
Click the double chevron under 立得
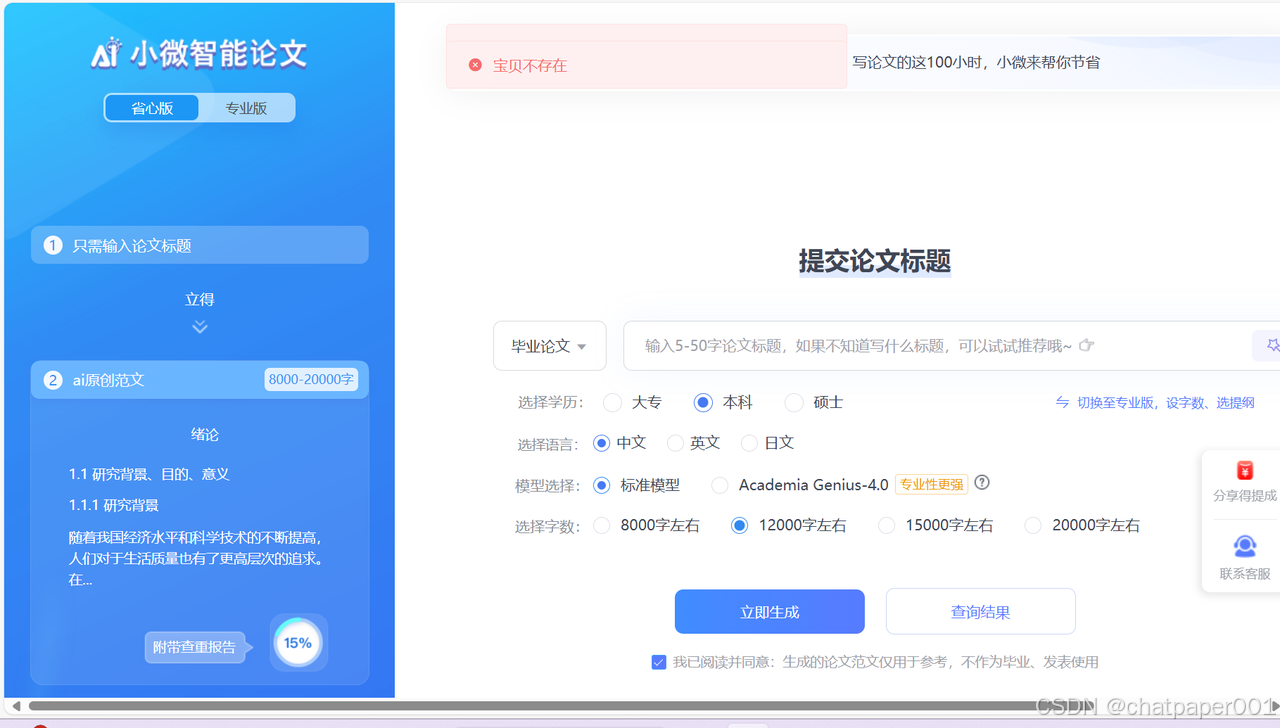[x=200, y=327]
